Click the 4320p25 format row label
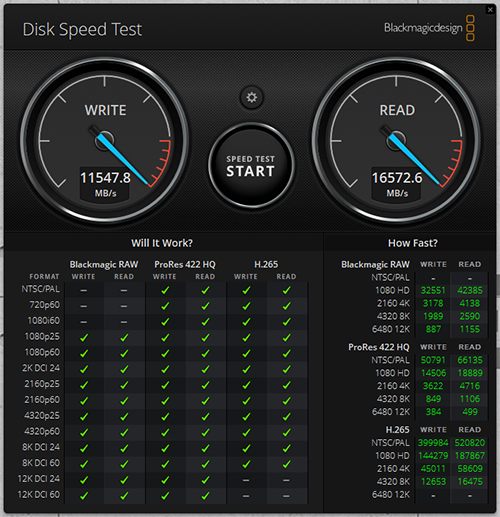Screen dimensions: 500x517 pyautogui.click(x=42, y=416)
